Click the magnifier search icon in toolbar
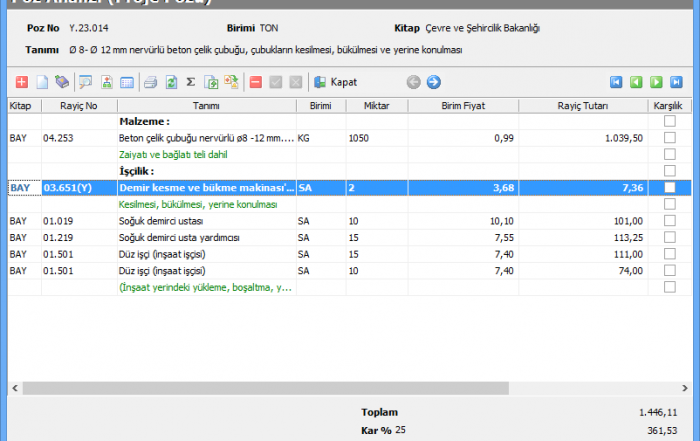This screenshot has height=441, width=700. (85, 82)
